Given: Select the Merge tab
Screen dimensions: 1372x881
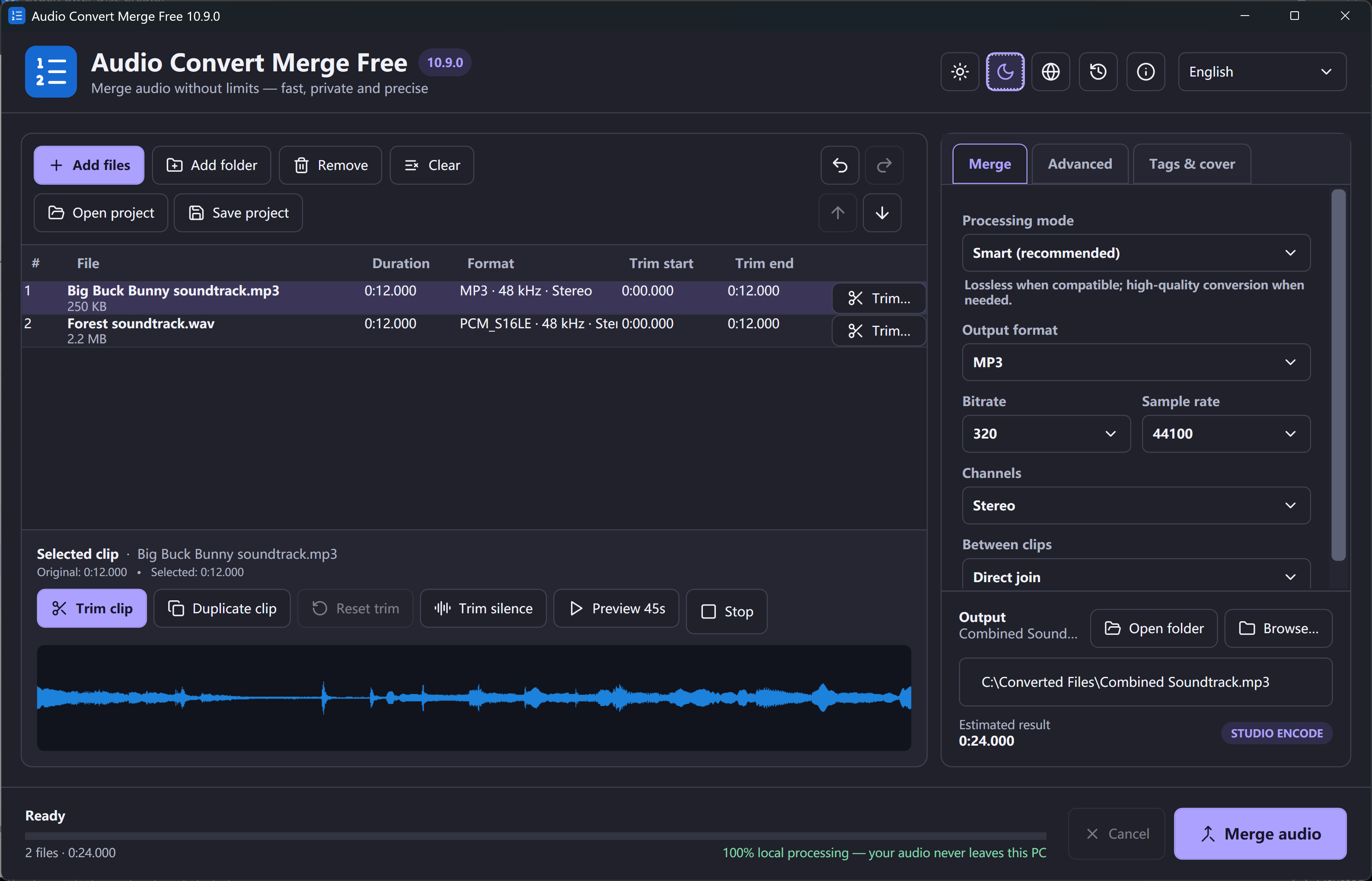Looking at the screenshot, I should (989, 164).
